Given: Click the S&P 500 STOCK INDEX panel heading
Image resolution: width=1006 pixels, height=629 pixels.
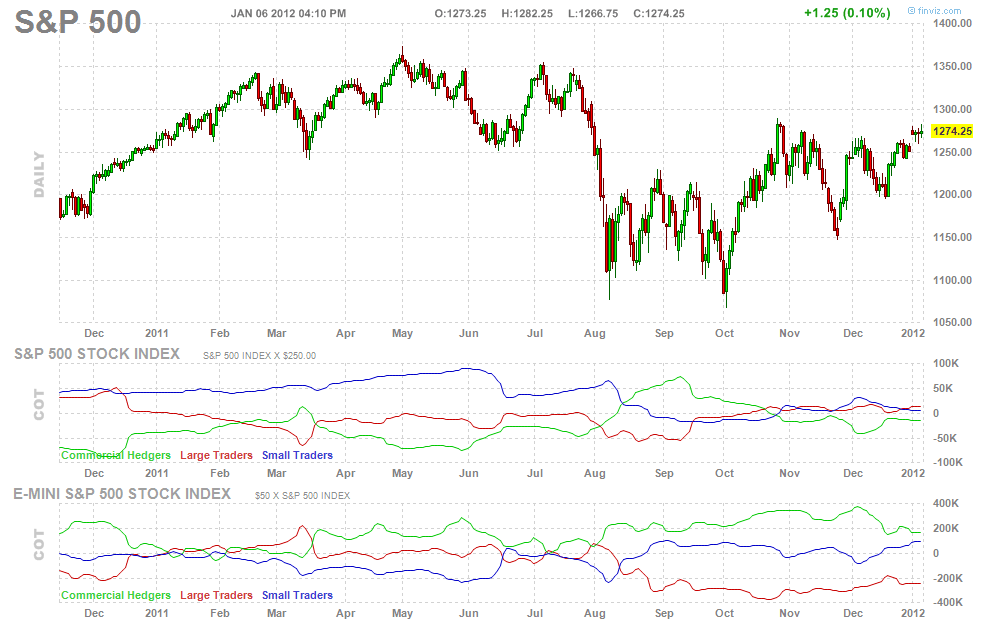Looking at the screenshot, I should [97, 354].
